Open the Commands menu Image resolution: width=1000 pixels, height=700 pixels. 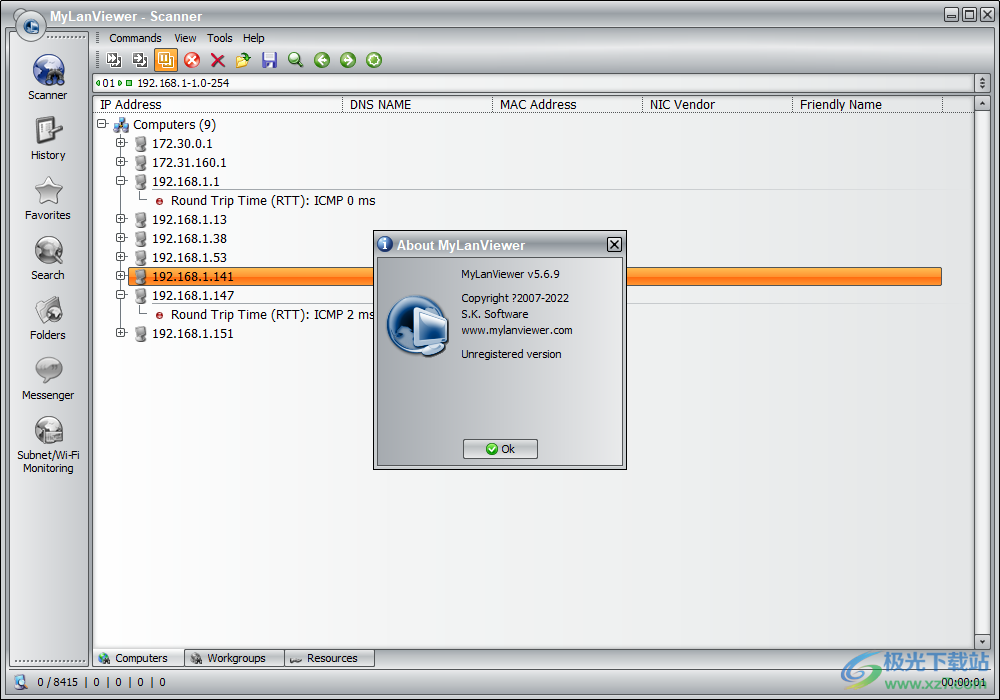click(135, 38)
